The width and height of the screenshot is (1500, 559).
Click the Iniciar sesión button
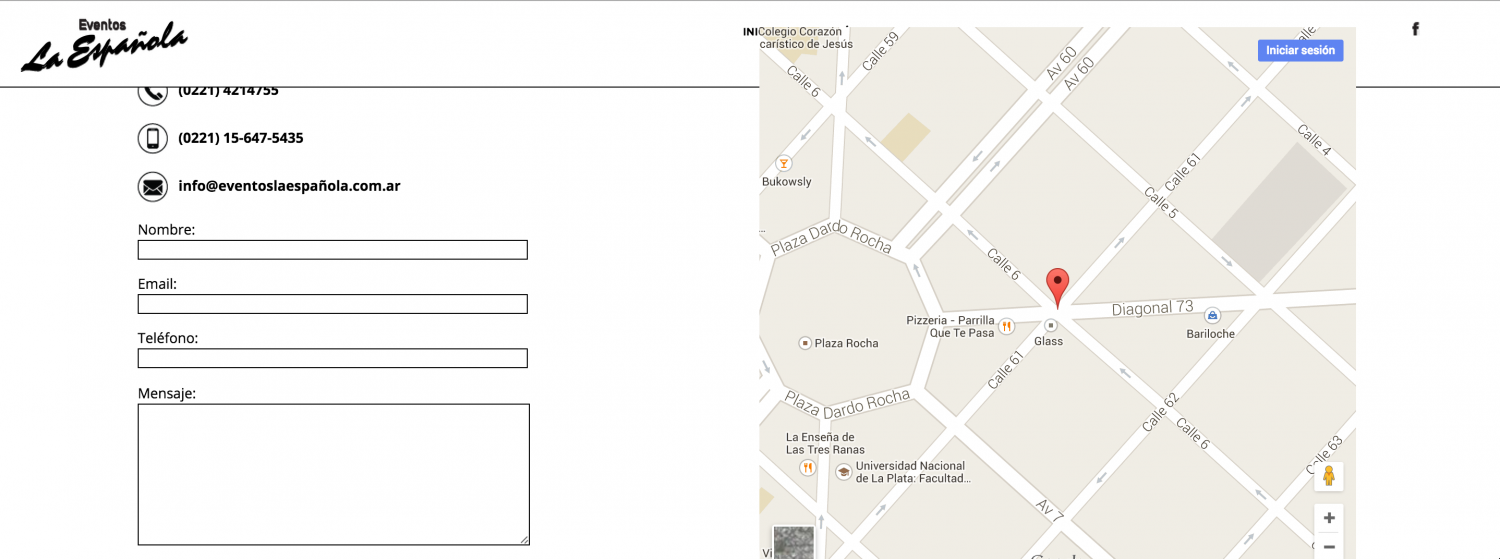pyautogui.click(x=1300, y=50)
